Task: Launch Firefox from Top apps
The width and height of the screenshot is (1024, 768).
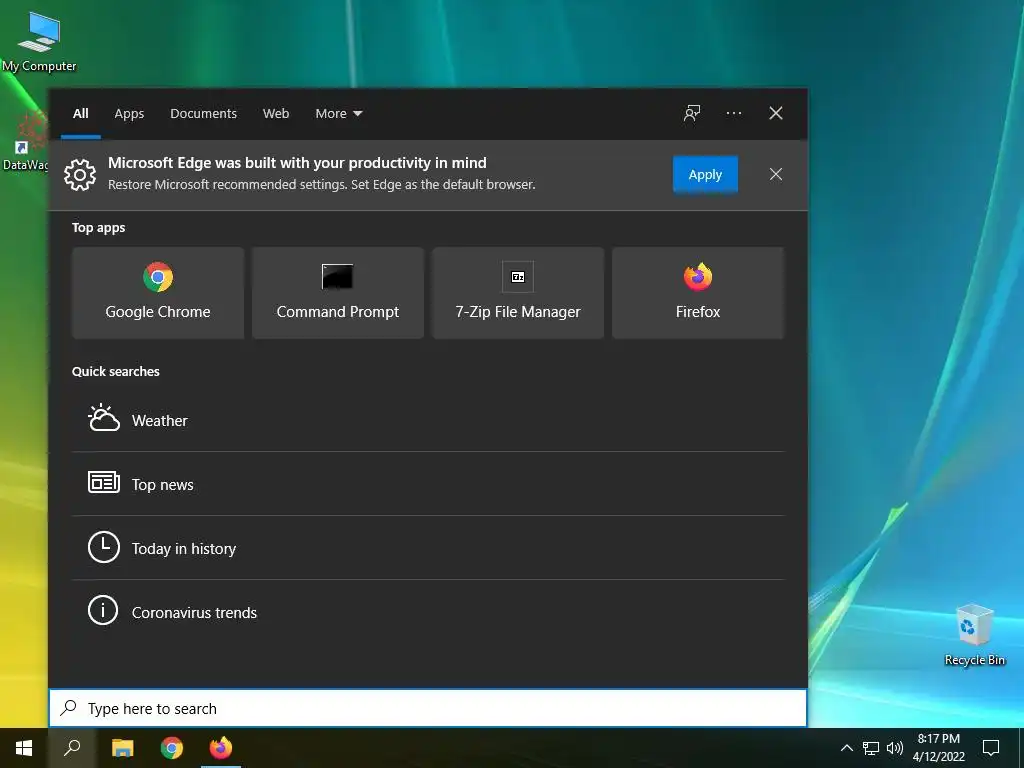Action: click(x=697, y=293)
